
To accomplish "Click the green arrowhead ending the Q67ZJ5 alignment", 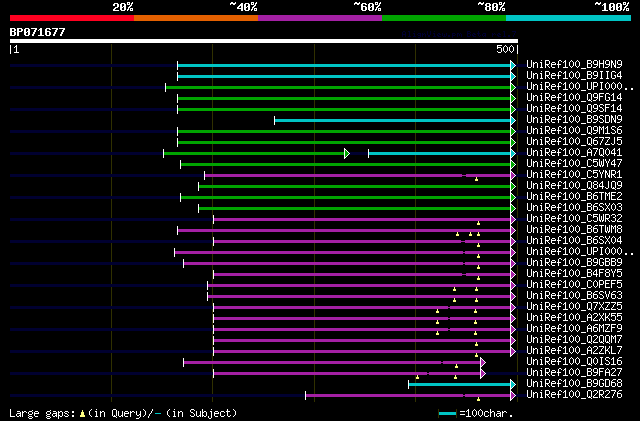I will tap(513, 143).
